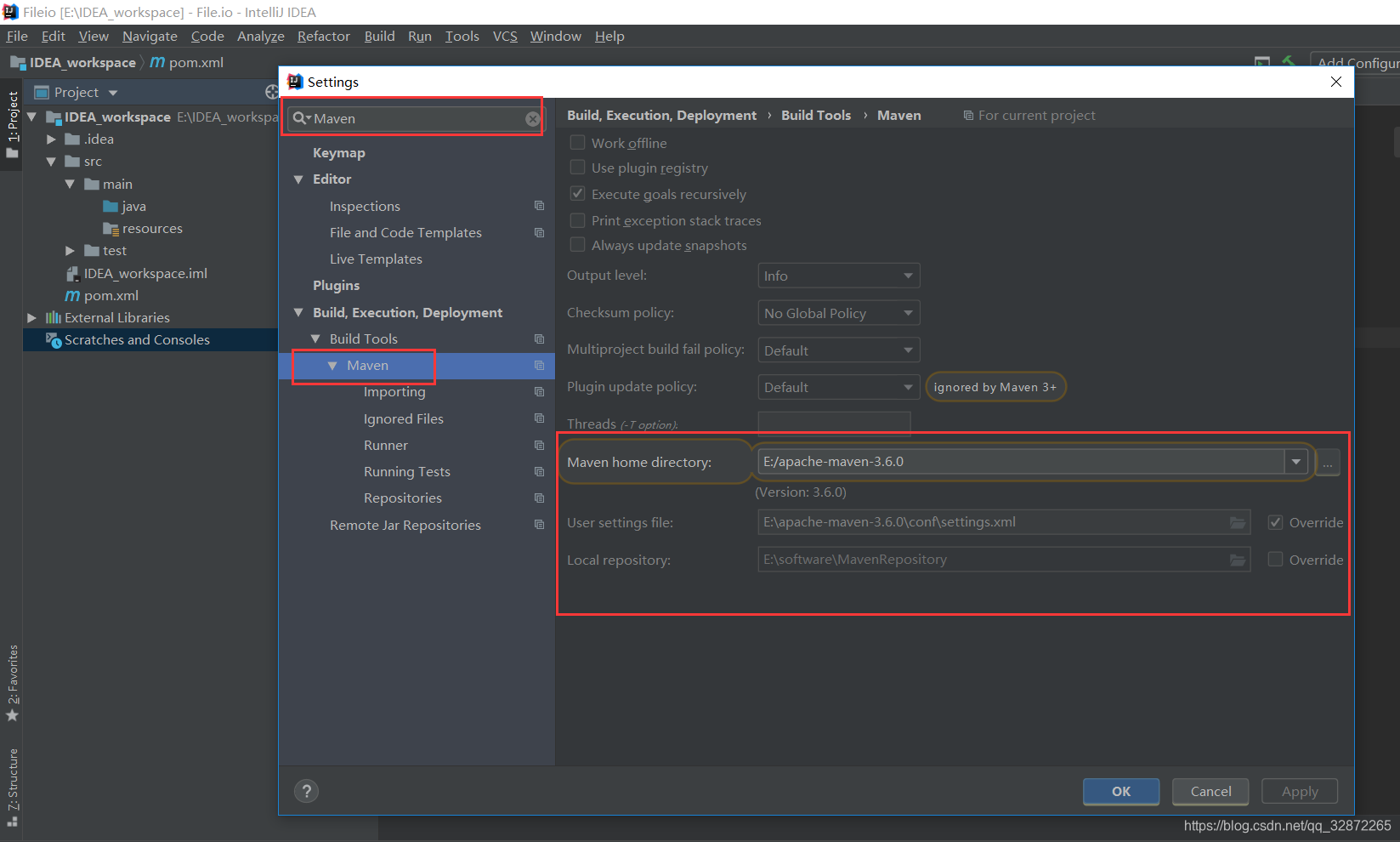Toggle Execute goals recursively checkbox
This screenshot has height=842, width=1400.
(x=577, y=193)
